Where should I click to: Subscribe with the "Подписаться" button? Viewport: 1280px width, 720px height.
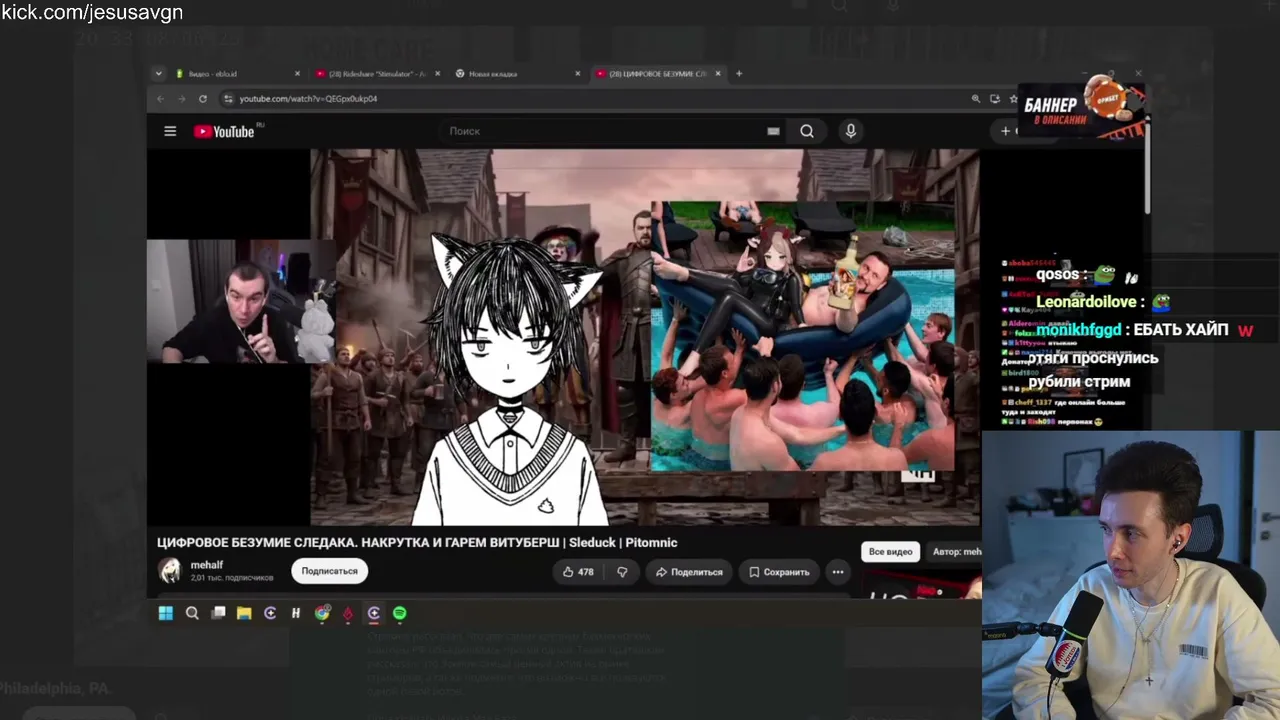[x=329, y=571]
